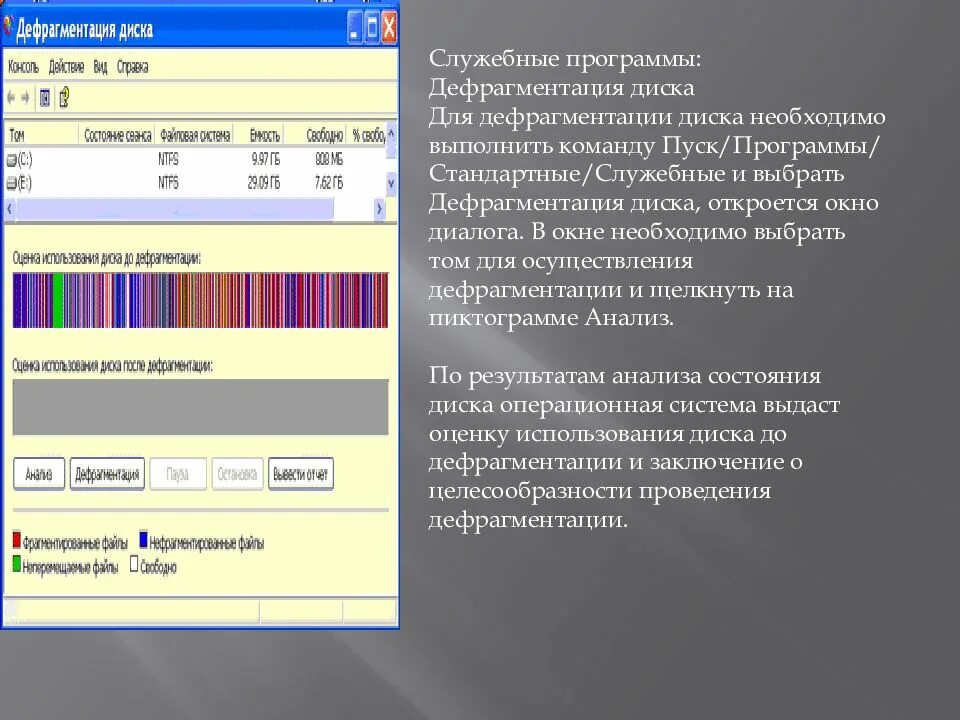Click the Back navigation arrow icon

coord(10,98)
